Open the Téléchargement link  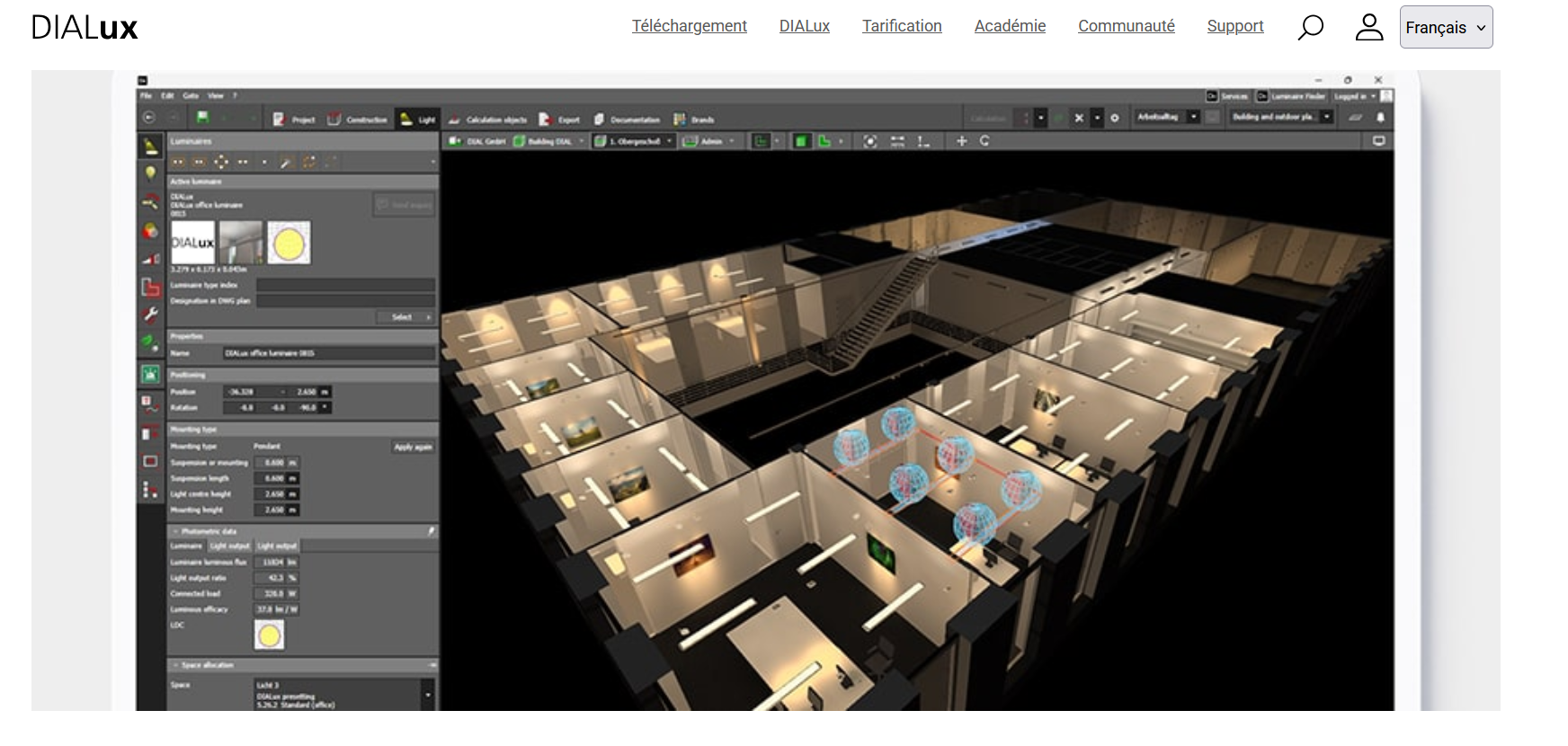689,26
